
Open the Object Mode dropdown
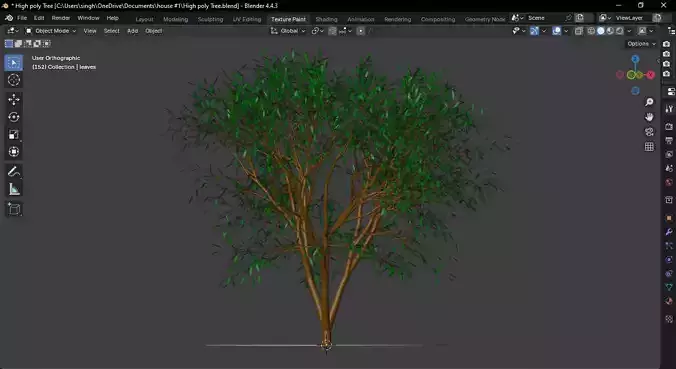point(50,31)
